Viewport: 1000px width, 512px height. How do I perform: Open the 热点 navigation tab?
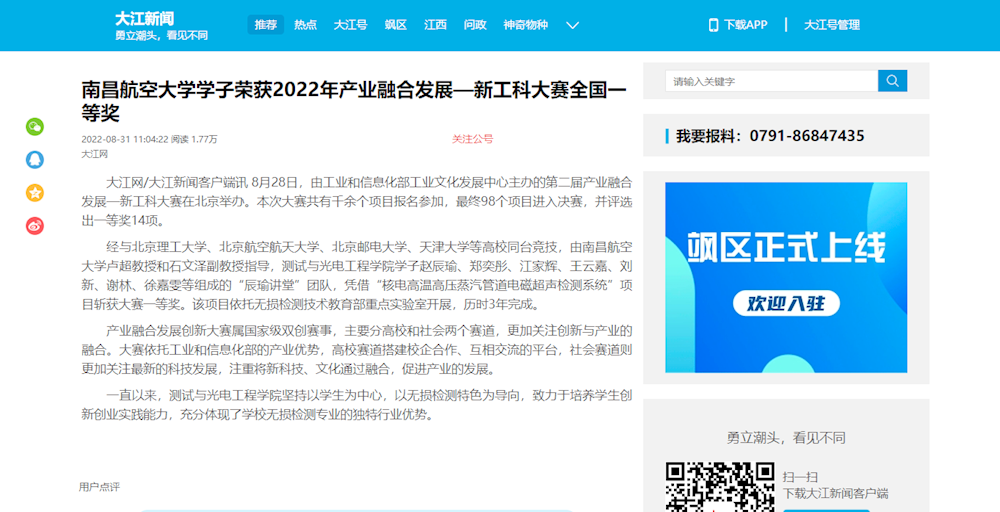305,25
